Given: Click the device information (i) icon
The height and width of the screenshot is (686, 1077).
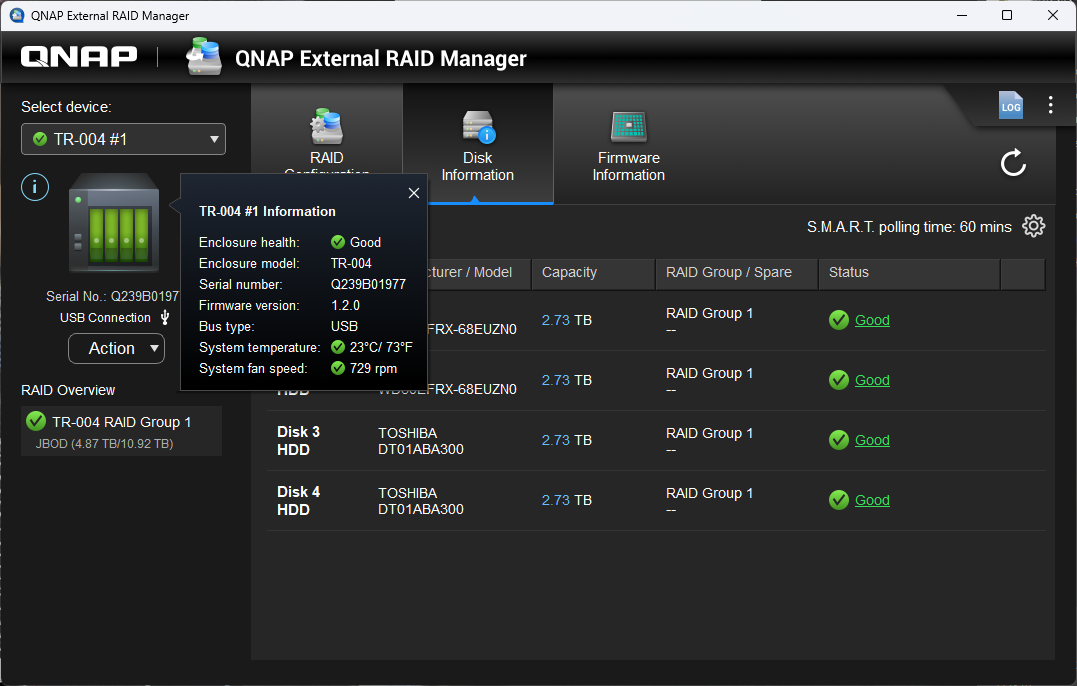Looking at the screenshot, I should click(x=35, y=187).
